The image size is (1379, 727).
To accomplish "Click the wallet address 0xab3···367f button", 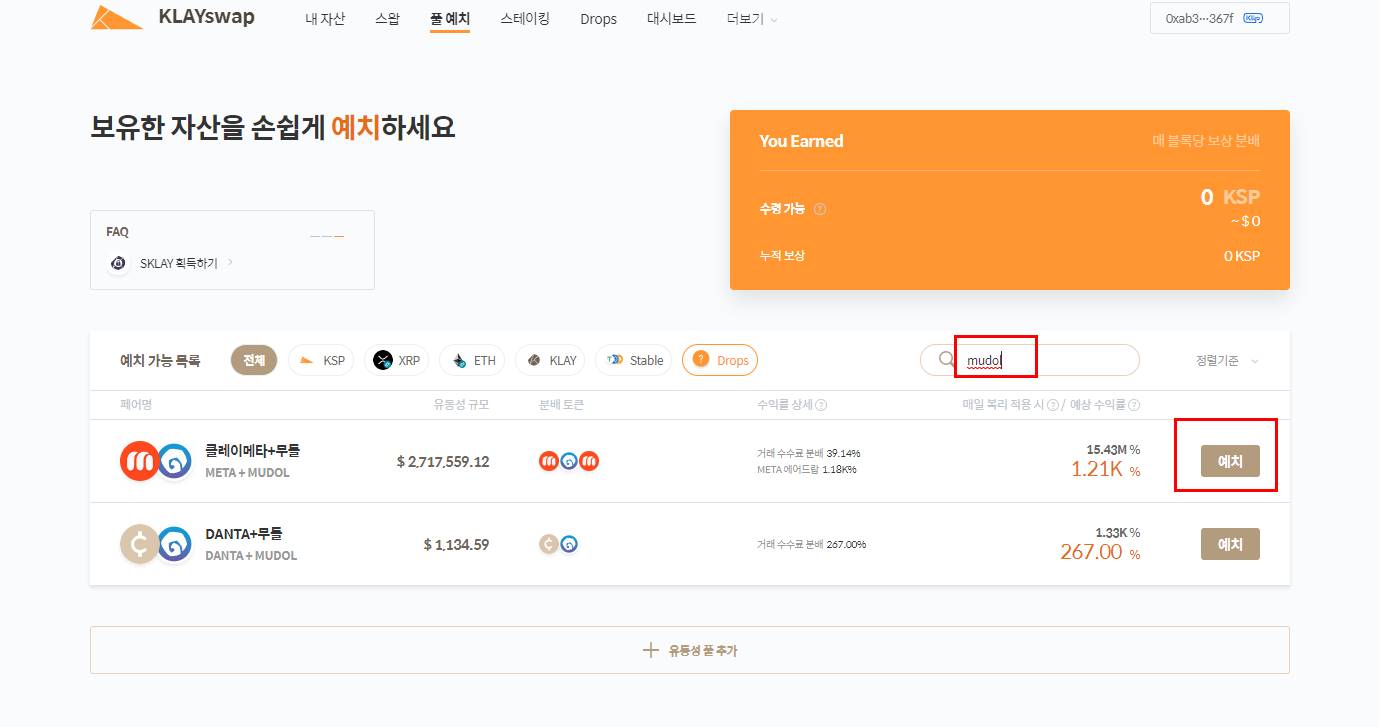I will 1220,18.
